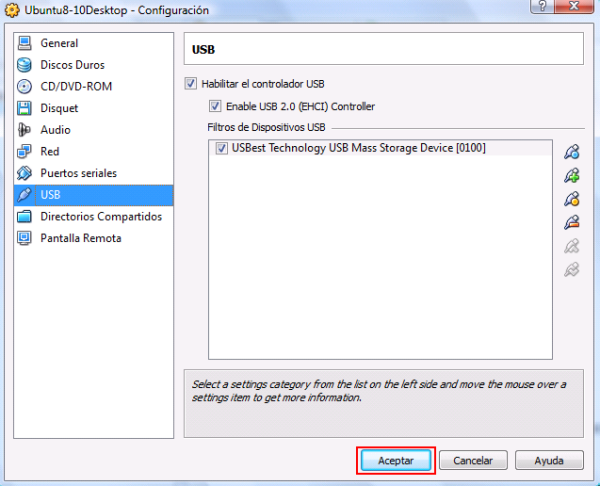Click the add empty USB filter icon
The image size is (600, 486).
click(x=571, y=152)
